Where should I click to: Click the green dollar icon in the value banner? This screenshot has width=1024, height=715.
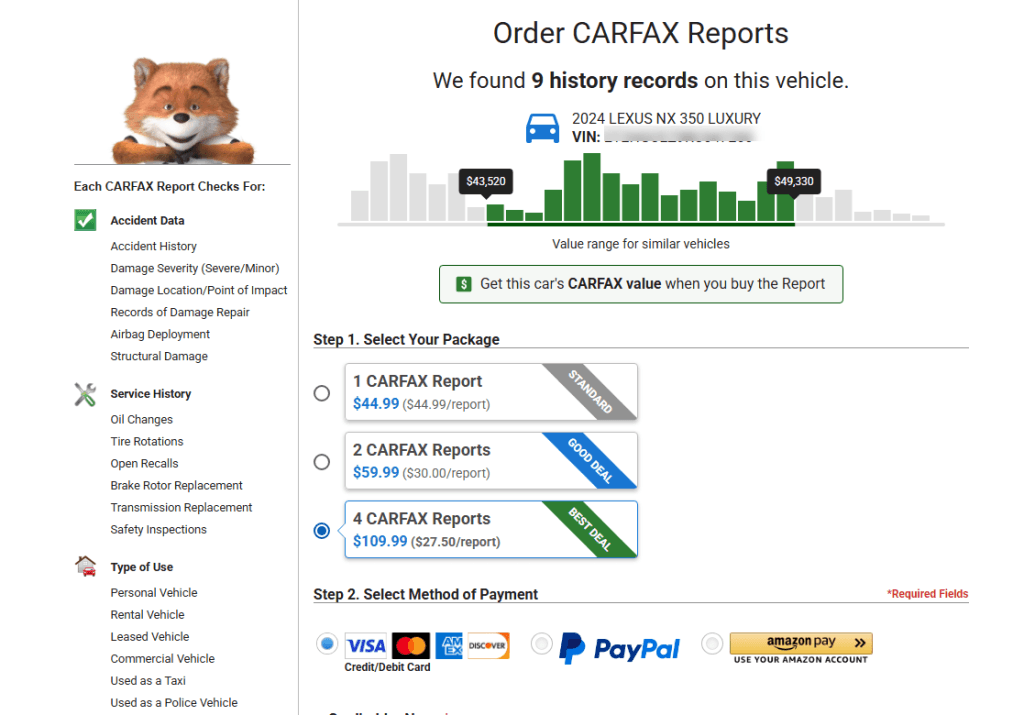pyautogui.click(x=464, y=284)
